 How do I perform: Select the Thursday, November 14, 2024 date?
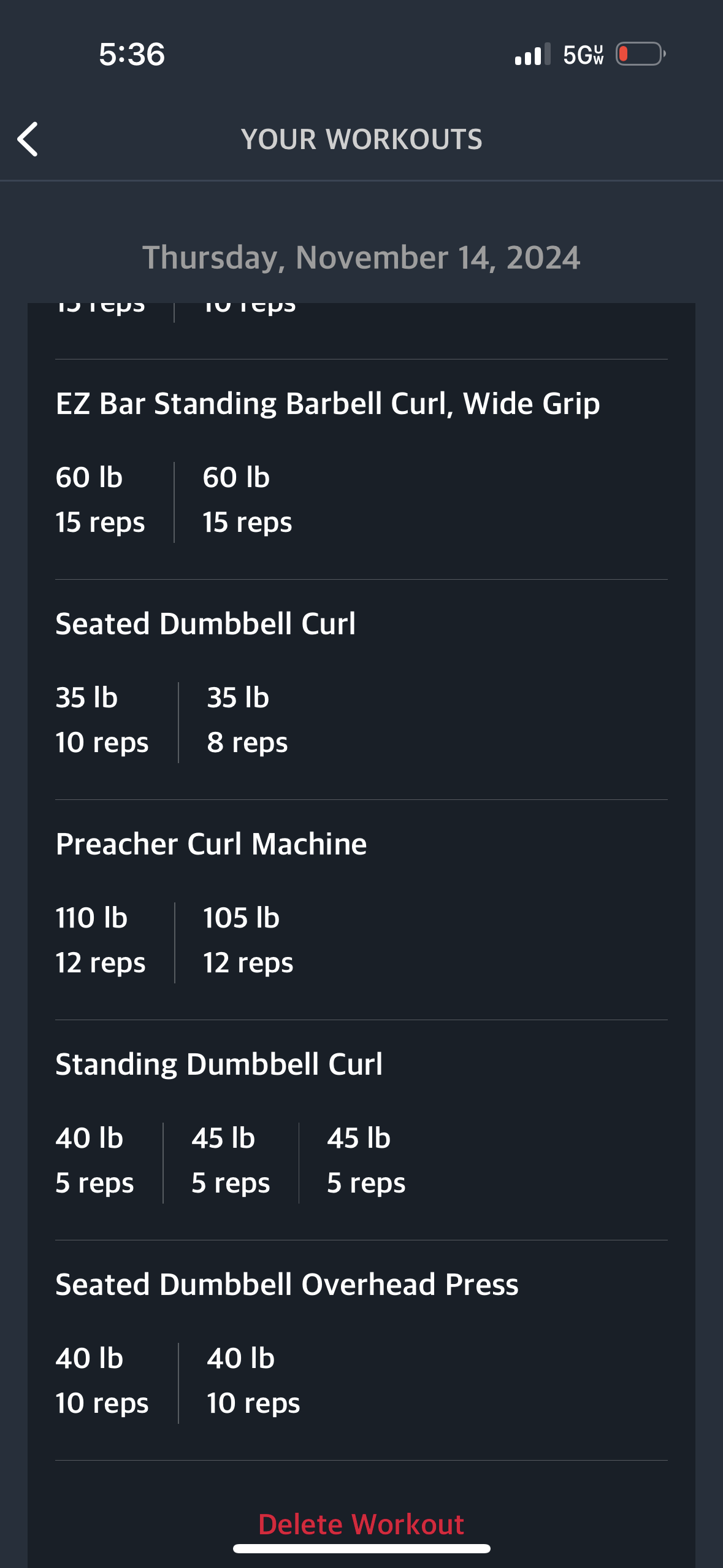pyautogui.click(x=361, y=258)
